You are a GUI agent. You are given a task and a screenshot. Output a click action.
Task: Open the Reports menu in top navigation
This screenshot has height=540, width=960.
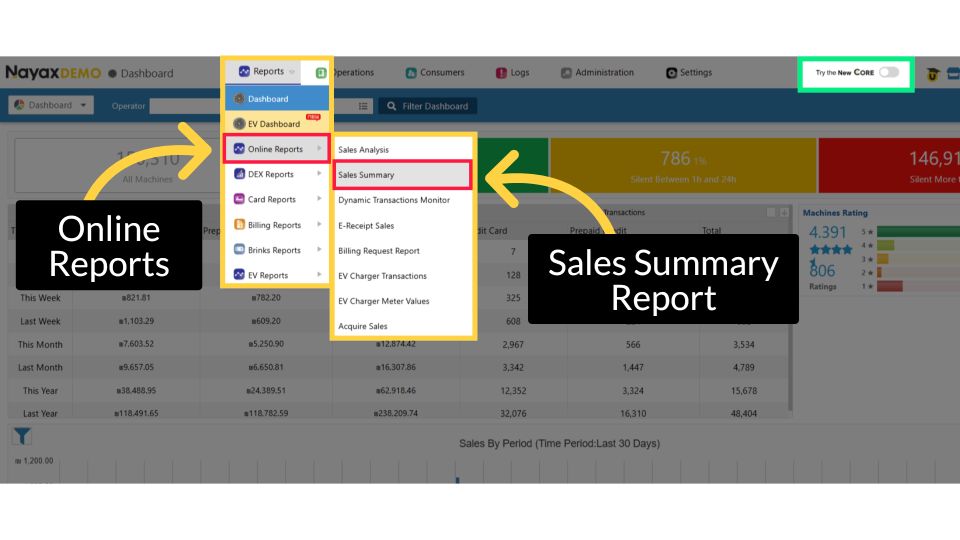268,72
